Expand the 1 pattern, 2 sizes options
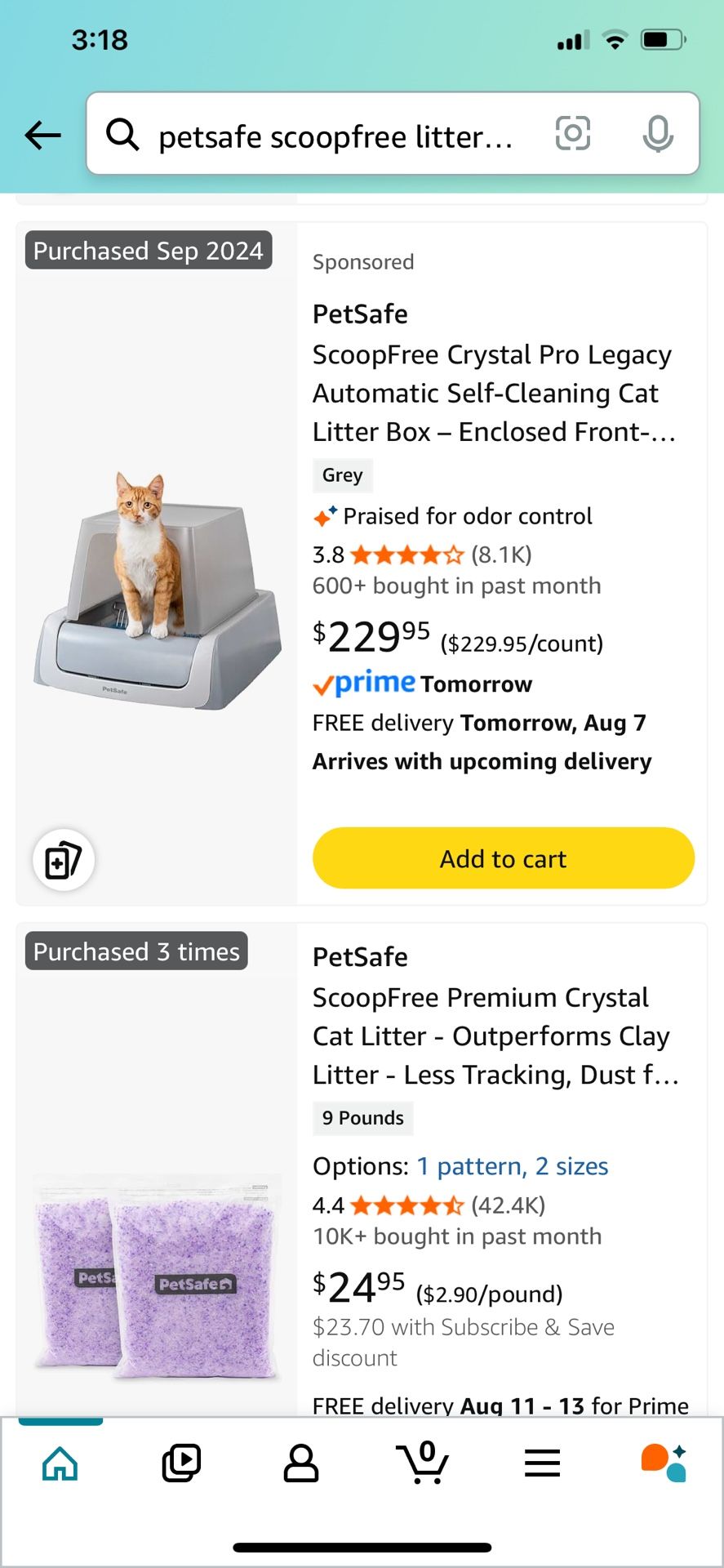The width and height of the screenshot is (724, 1568). (x=512, y=1166)
